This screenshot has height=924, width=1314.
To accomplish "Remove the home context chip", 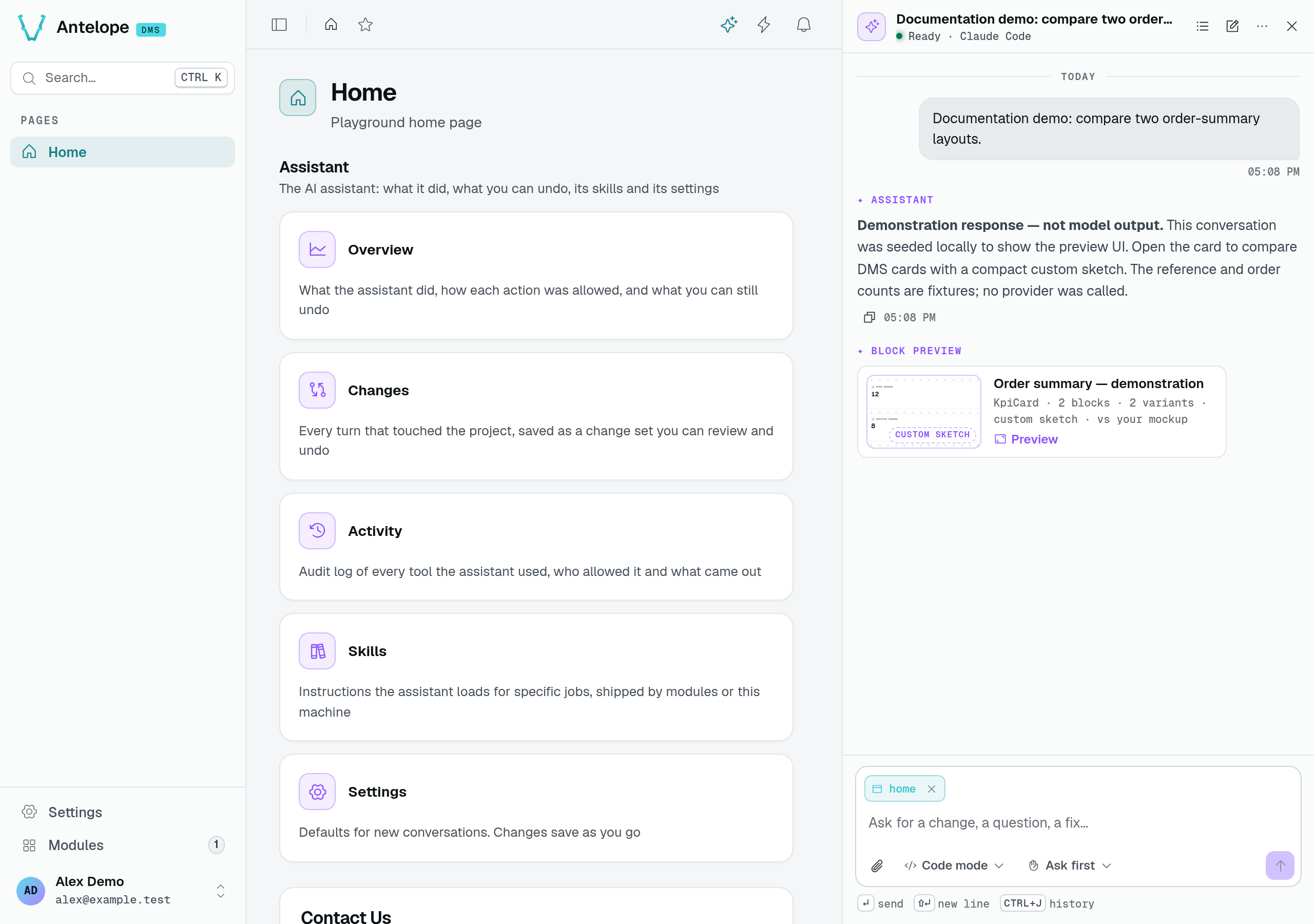I will click(x=932, y=789).
